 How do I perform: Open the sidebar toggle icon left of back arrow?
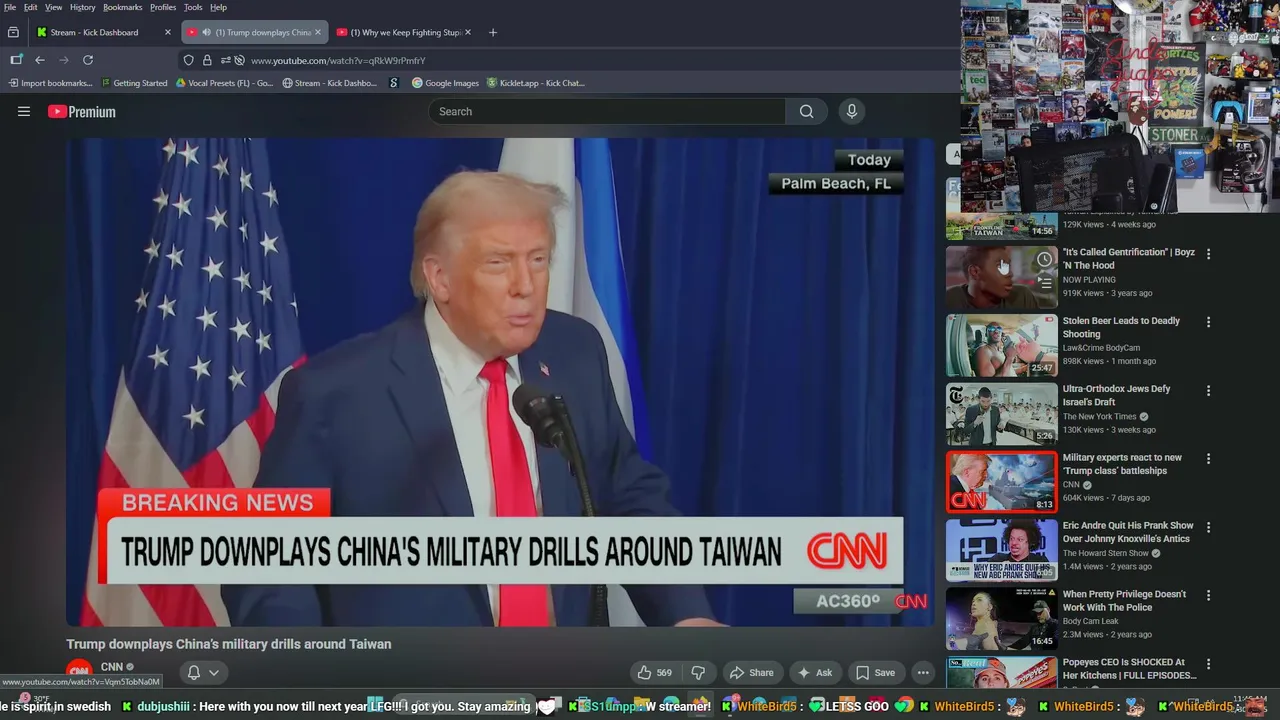click(x=16, y=60)
